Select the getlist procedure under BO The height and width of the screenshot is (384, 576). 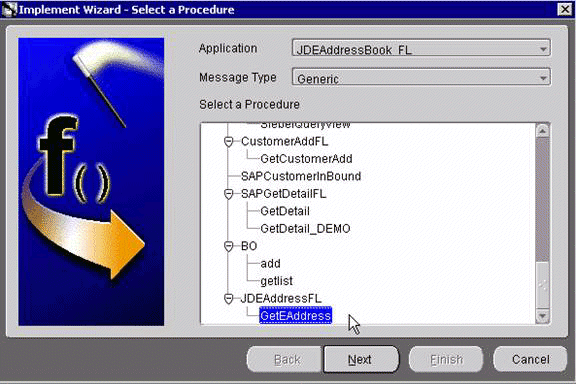pyautogui.click(x=276, y=281)
